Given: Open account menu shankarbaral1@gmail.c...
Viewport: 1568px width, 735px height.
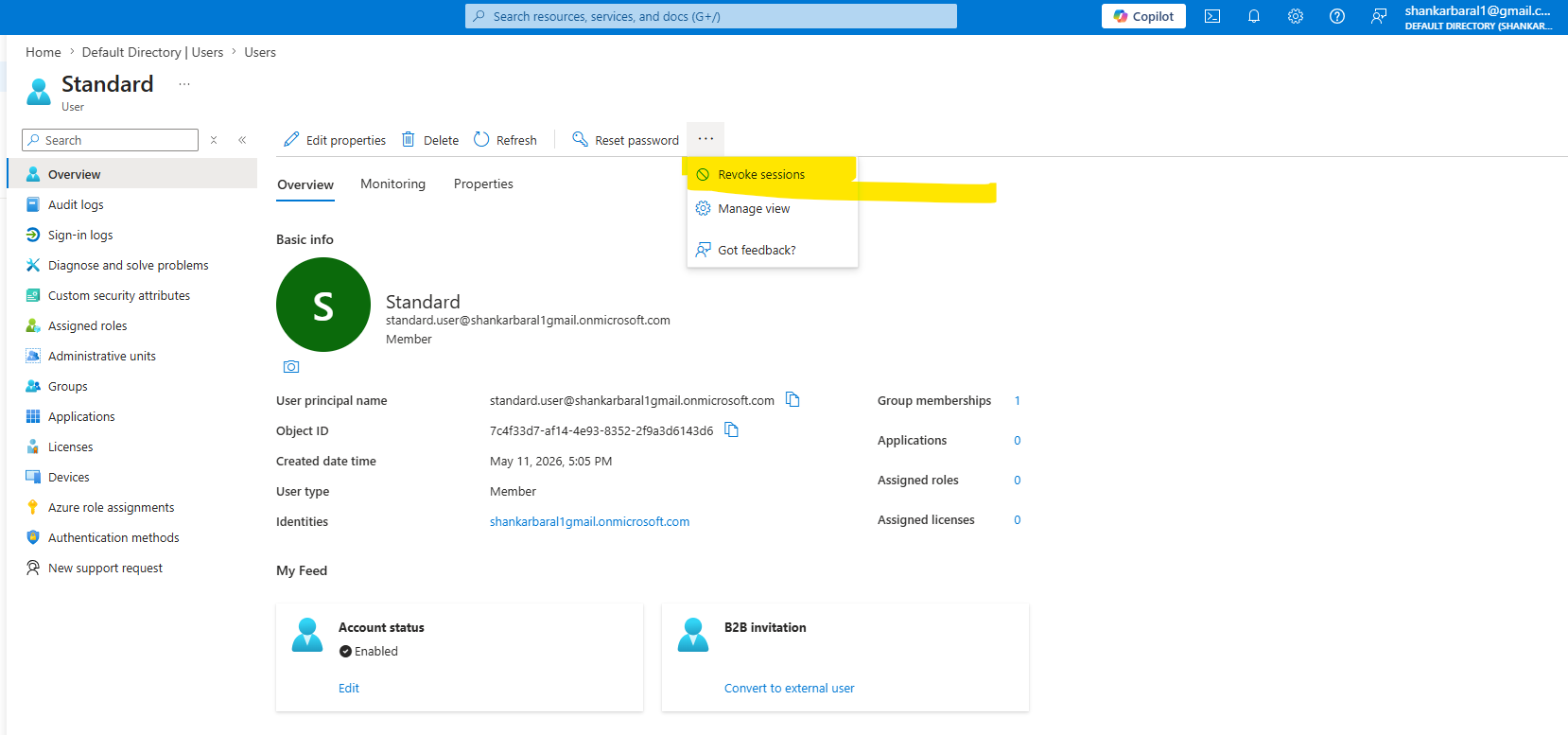Looking at the screenshot, I should point(1479,17).
